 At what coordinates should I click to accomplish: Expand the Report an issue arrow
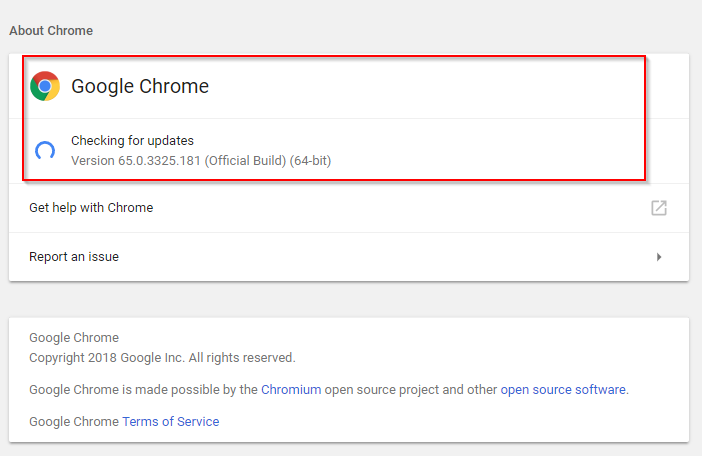[x=659, y=257]
